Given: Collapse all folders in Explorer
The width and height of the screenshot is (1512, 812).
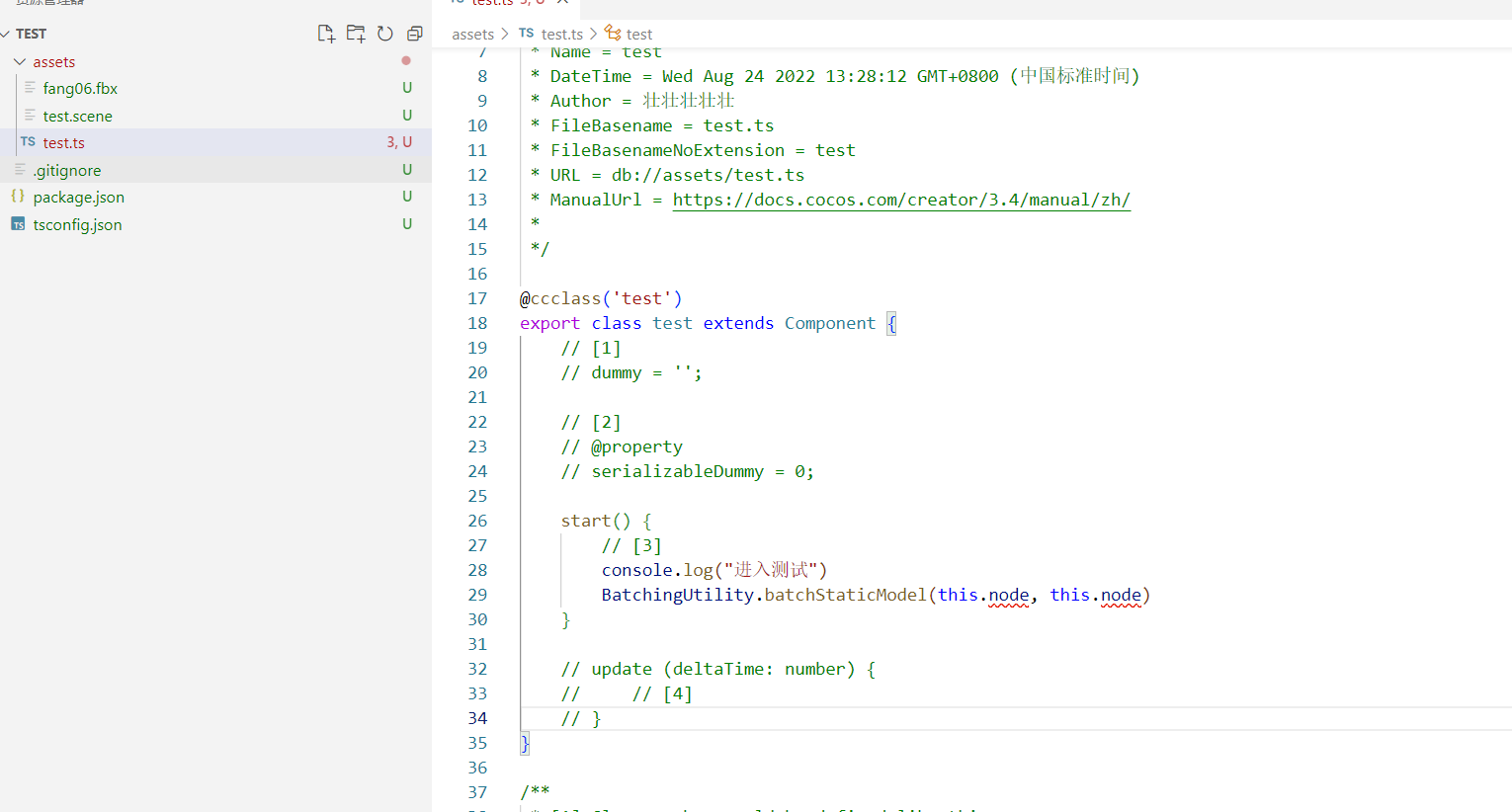Looking at the screenshot, I should pyautogui.click(x=414, y=33).
